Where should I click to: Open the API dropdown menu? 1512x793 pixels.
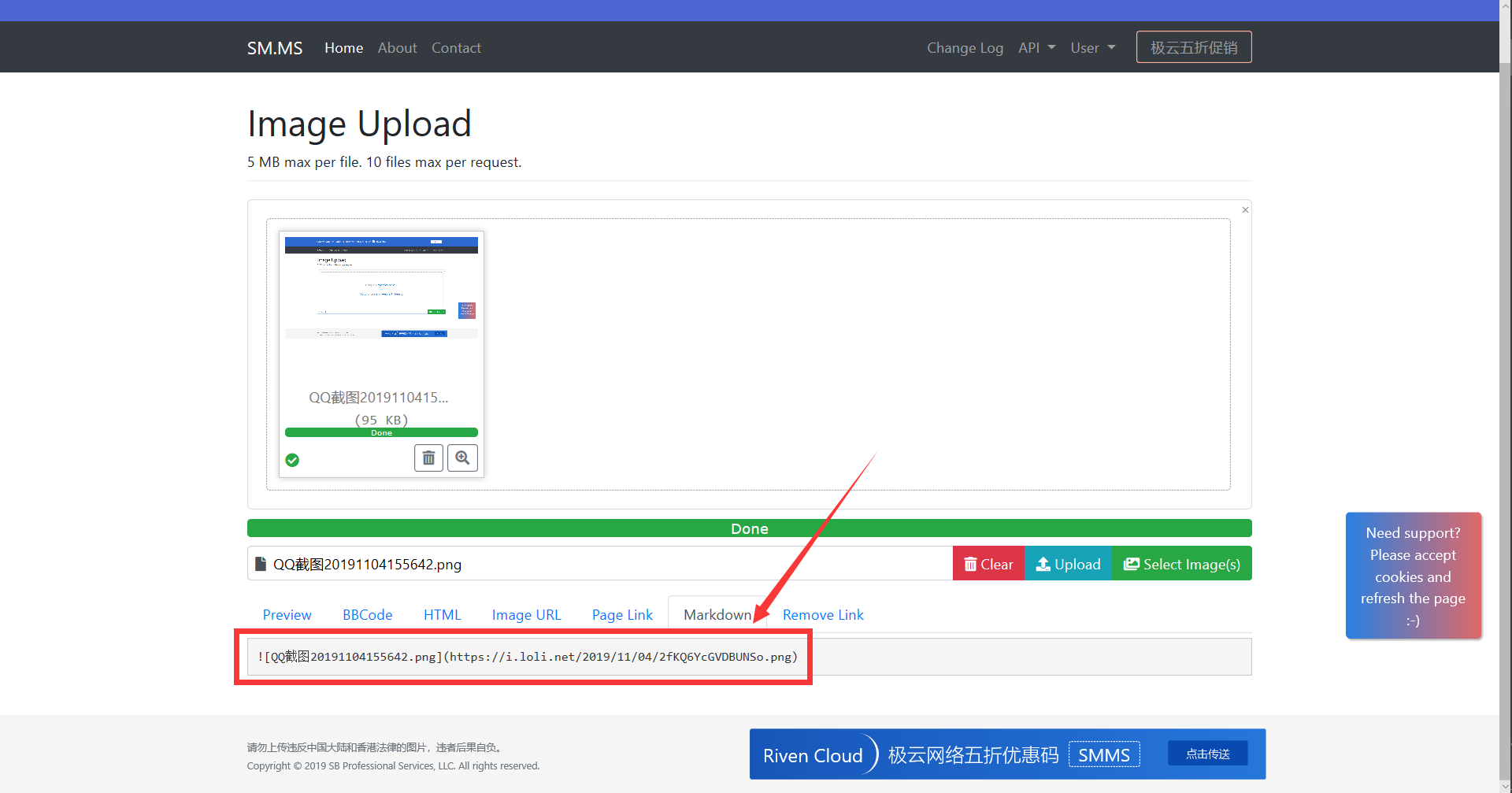1036,47
